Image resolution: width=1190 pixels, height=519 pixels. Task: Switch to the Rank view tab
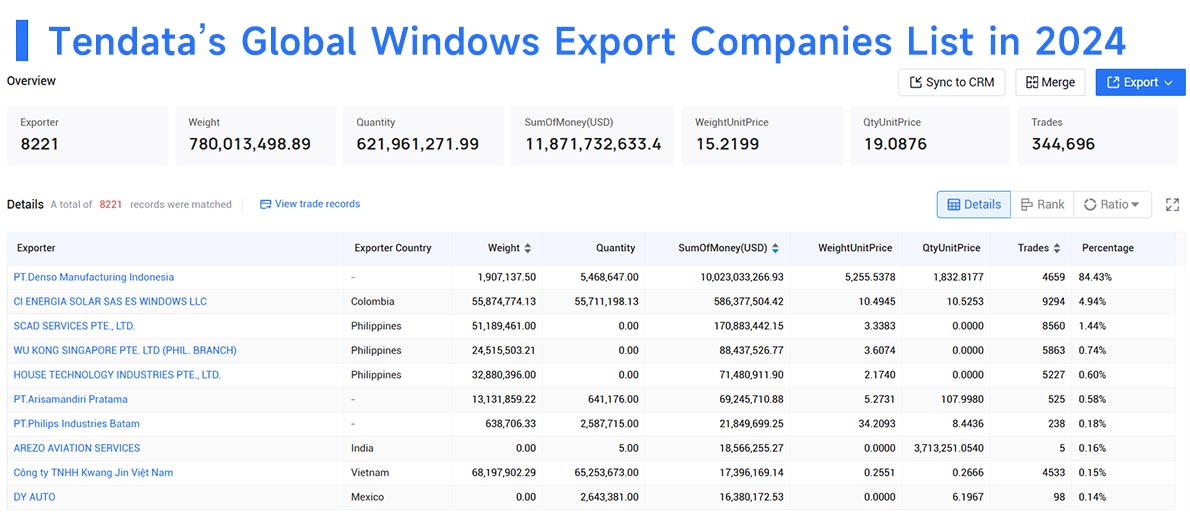[x=1042, y=204]
